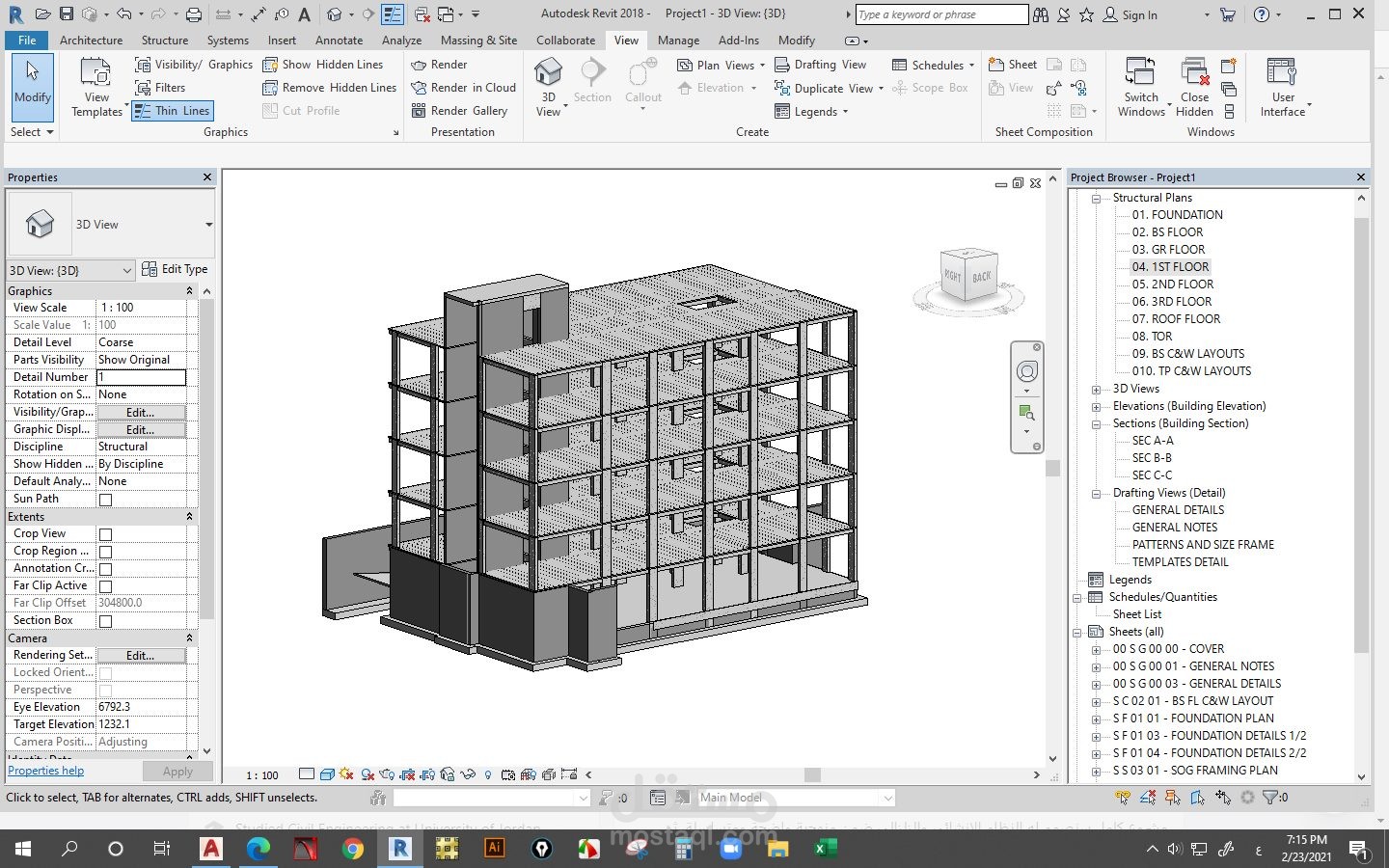1389x868 pixels.
Task: Click the steering wheel on navigation bar
Action: click(x=1027, y=372)
